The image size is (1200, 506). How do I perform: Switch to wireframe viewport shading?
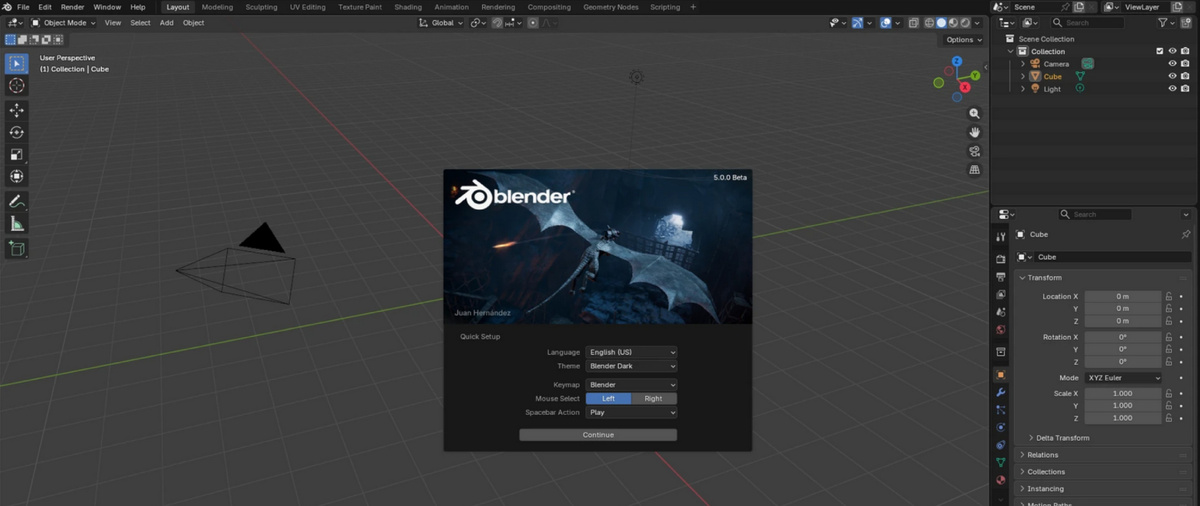click(x=929, y=22)
